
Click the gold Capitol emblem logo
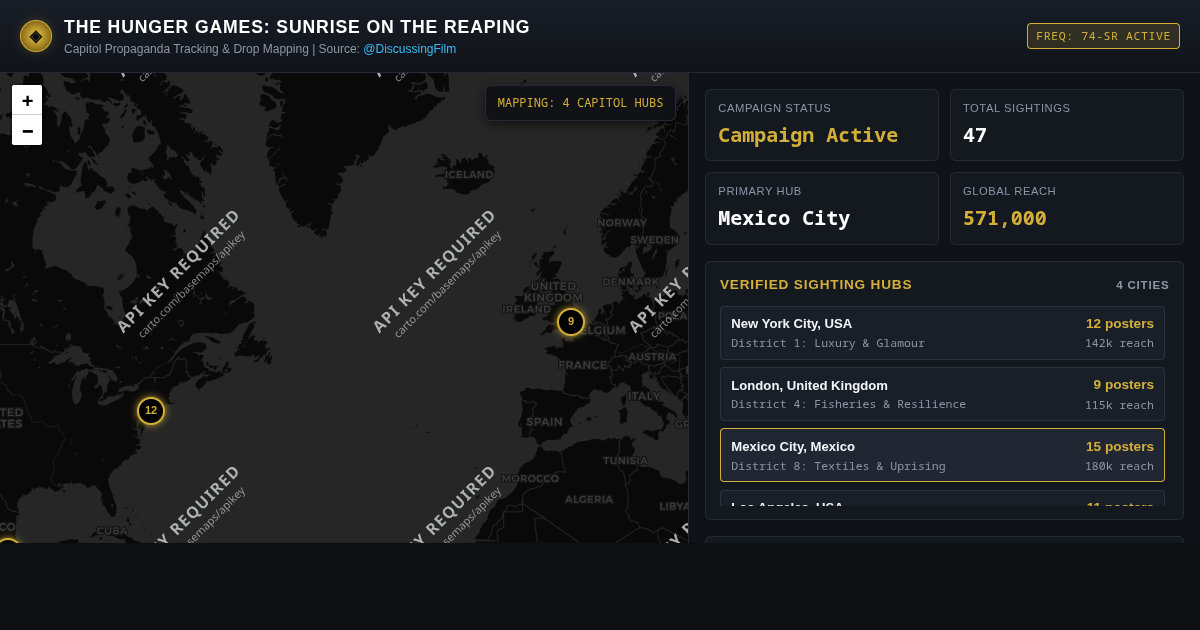[x=36, y=36]
